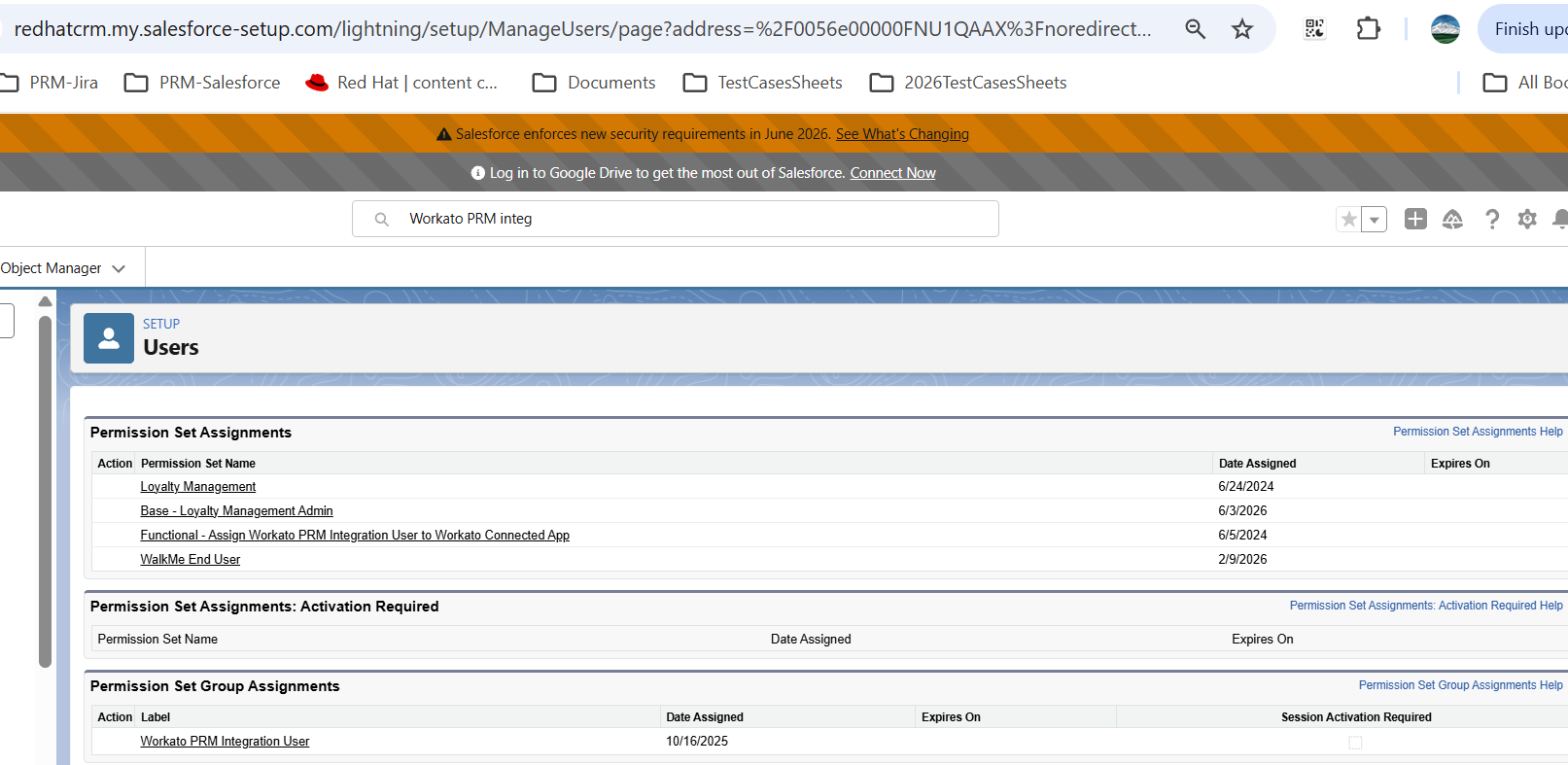This screenshot has width=1568, height=765.
Task: Open Base - Loyalty Management Admin permission set
Action: click(x=236, y=511)
